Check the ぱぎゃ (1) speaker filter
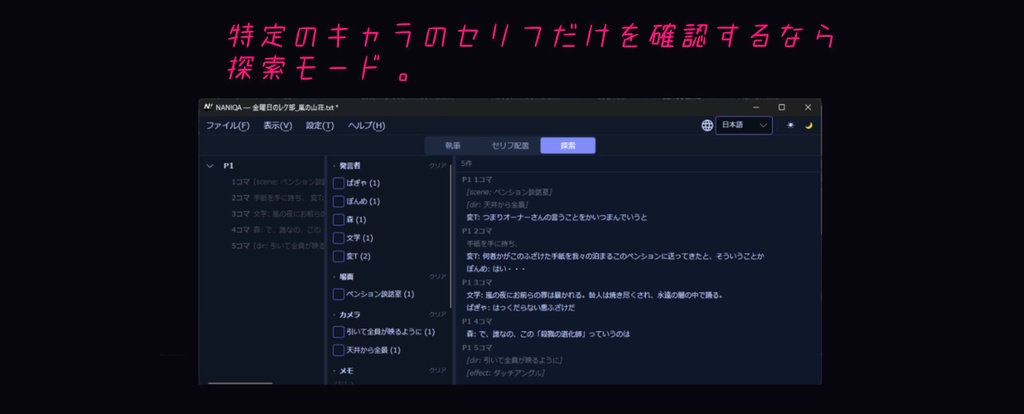The width and height of the screenshot is (1024, 414). (338, 183)
